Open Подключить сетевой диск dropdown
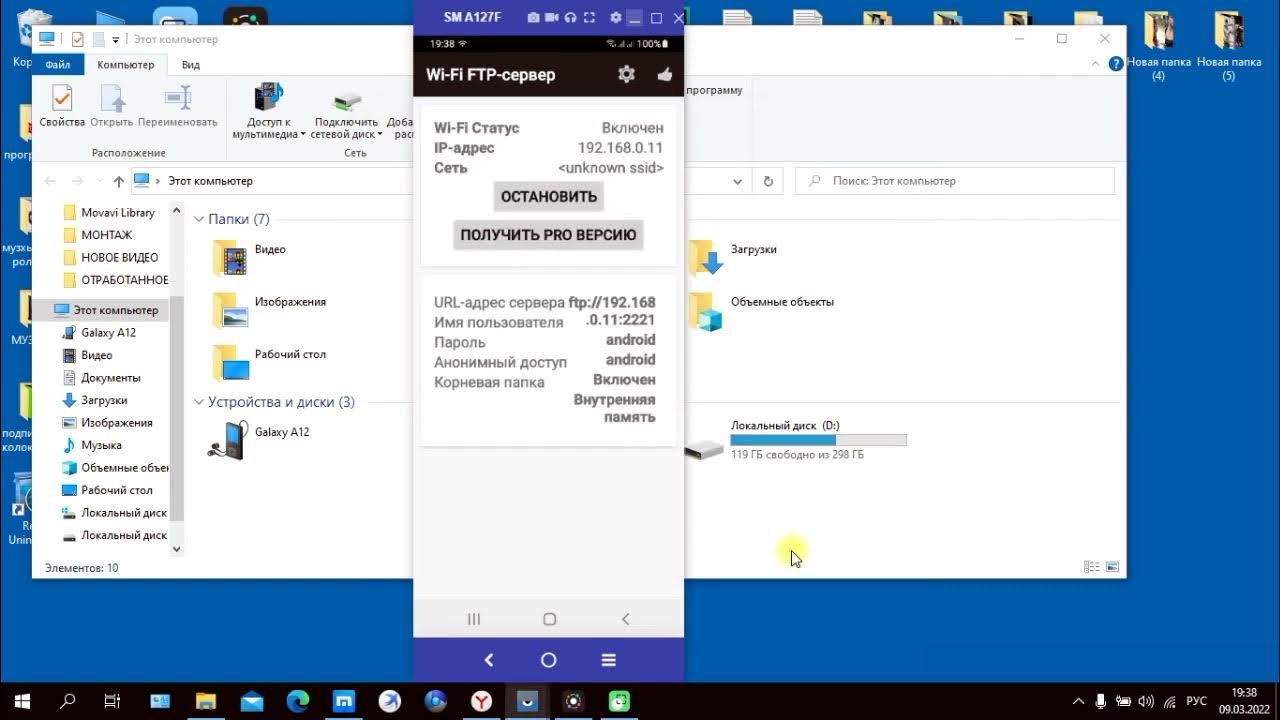The width and height of the screenshot is (1280, 720). tap(347, 113)
